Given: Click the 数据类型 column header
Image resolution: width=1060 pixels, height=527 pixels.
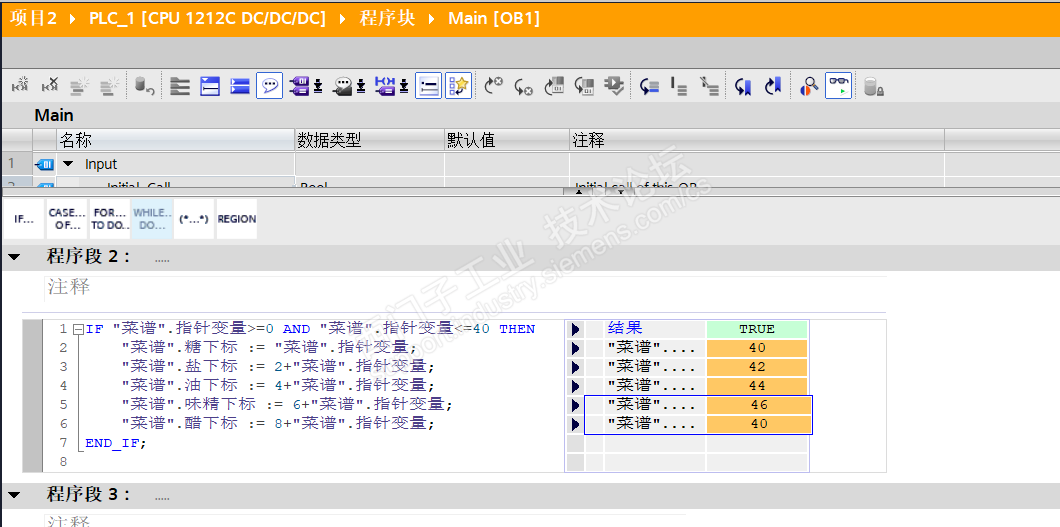Looking at the screenshot, I should point(370,140).
